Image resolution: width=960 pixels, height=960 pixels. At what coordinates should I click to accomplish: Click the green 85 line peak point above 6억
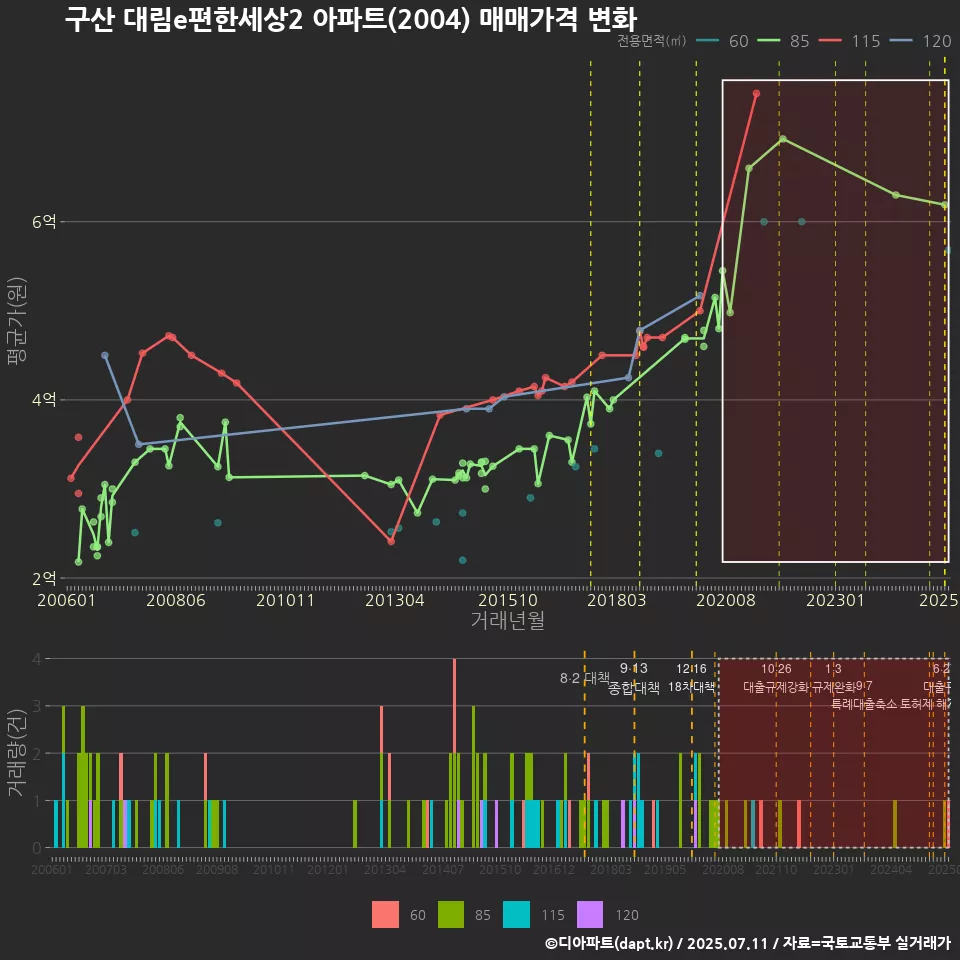pos(782,139)
